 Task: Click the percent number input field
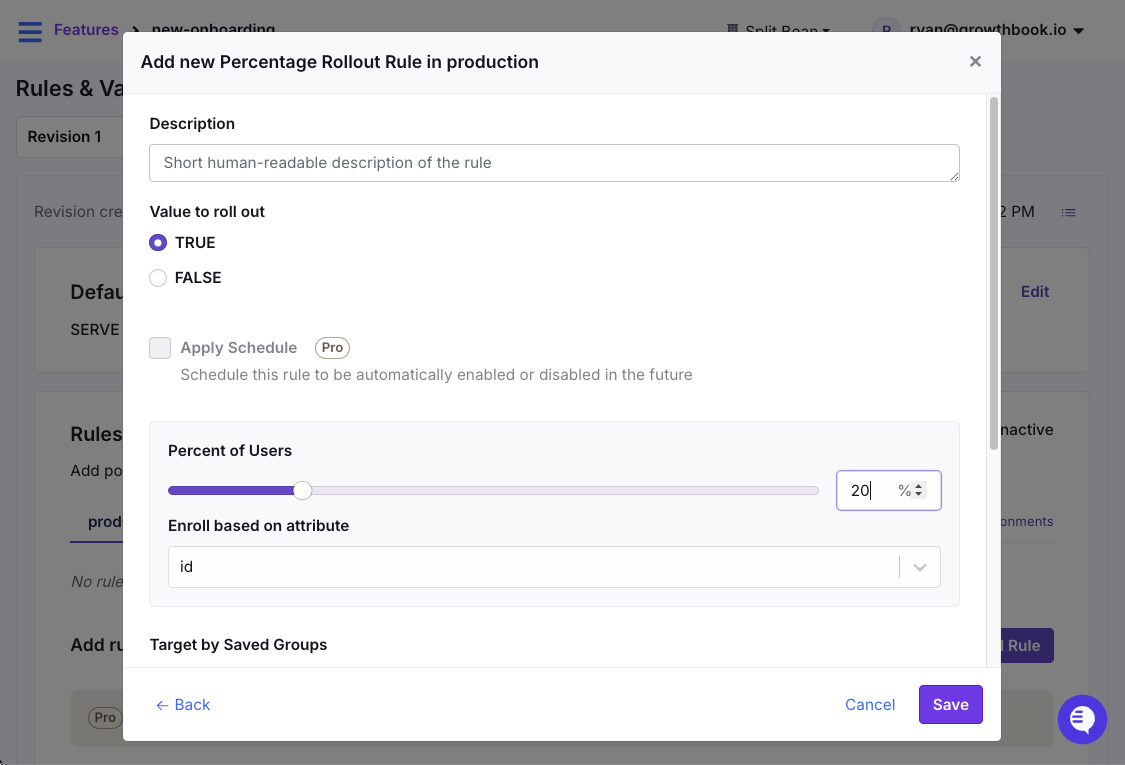866,490
